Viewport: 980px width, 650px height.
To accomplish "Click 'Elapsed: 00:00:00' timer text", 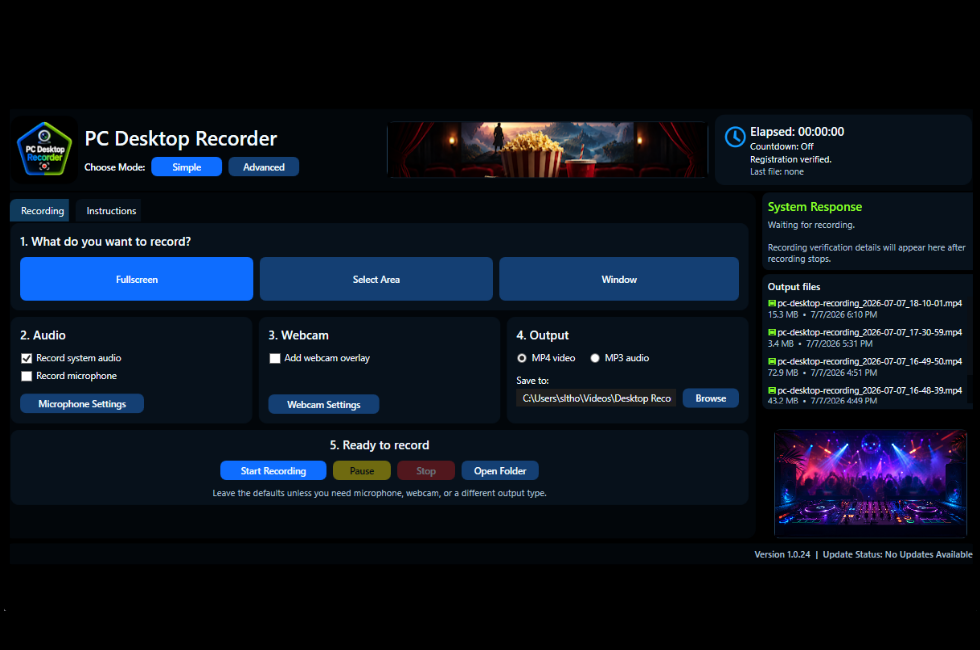I will [x=797, y=132].
